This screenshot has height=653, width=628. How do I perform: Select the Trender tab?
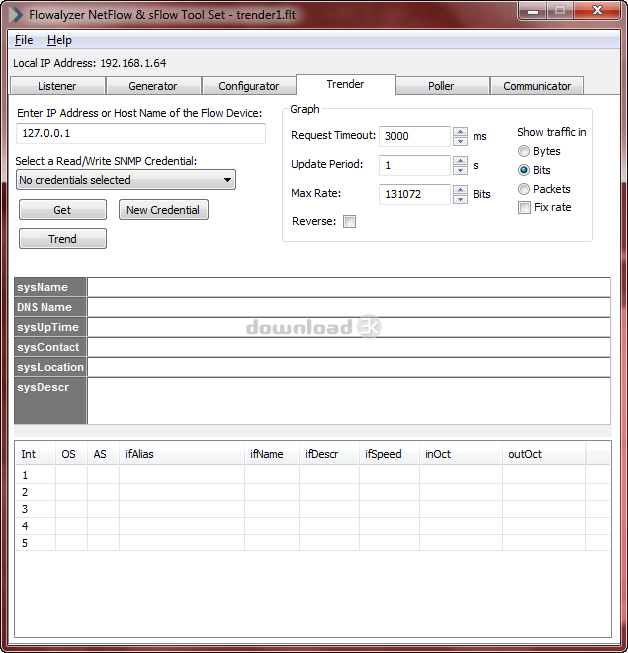point(345,85)
